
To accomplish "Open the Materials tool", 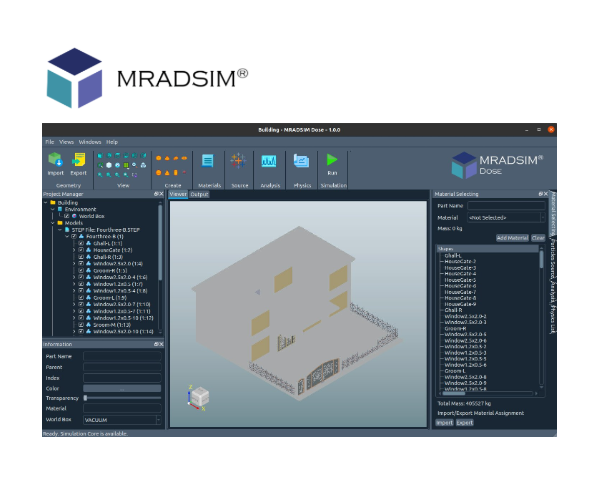I will (x=208, y=161).
